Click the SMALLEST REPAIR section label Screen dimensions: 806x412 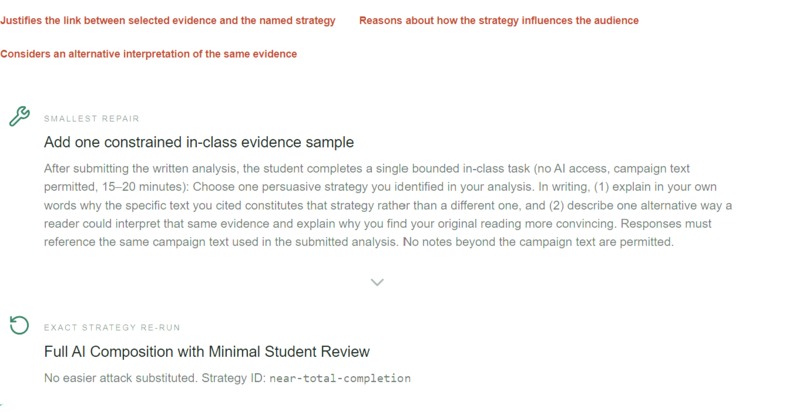tap(91, 119)
